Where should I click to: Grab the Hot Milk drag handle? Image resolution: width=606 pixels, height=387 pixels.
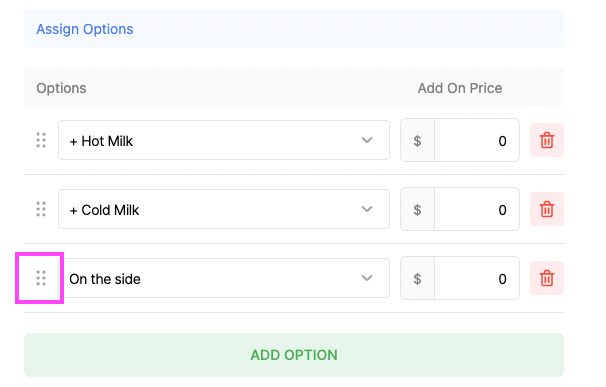pos(41,140)
